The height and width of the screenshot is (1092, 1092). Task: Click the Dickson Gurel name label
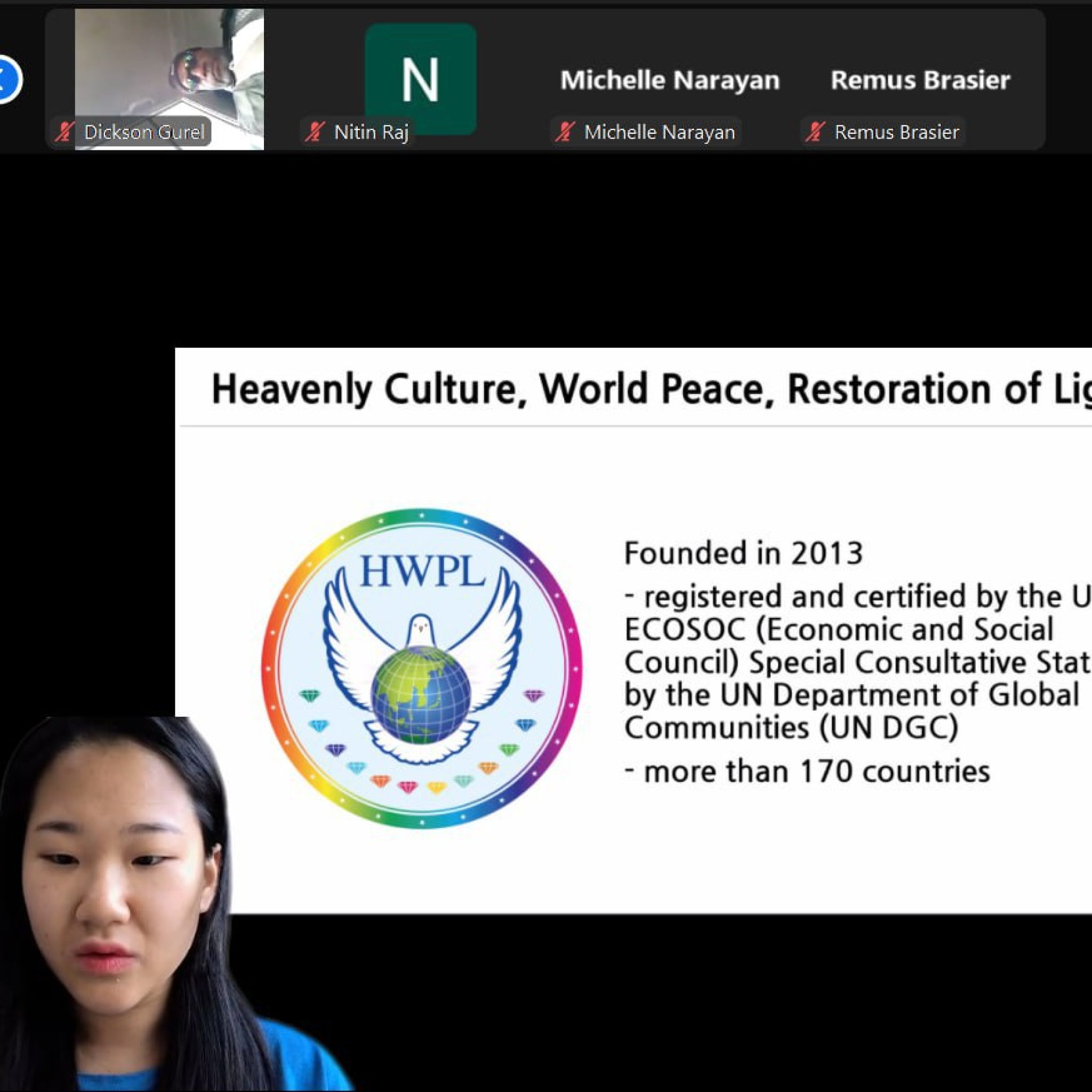[x=143, y=132]
